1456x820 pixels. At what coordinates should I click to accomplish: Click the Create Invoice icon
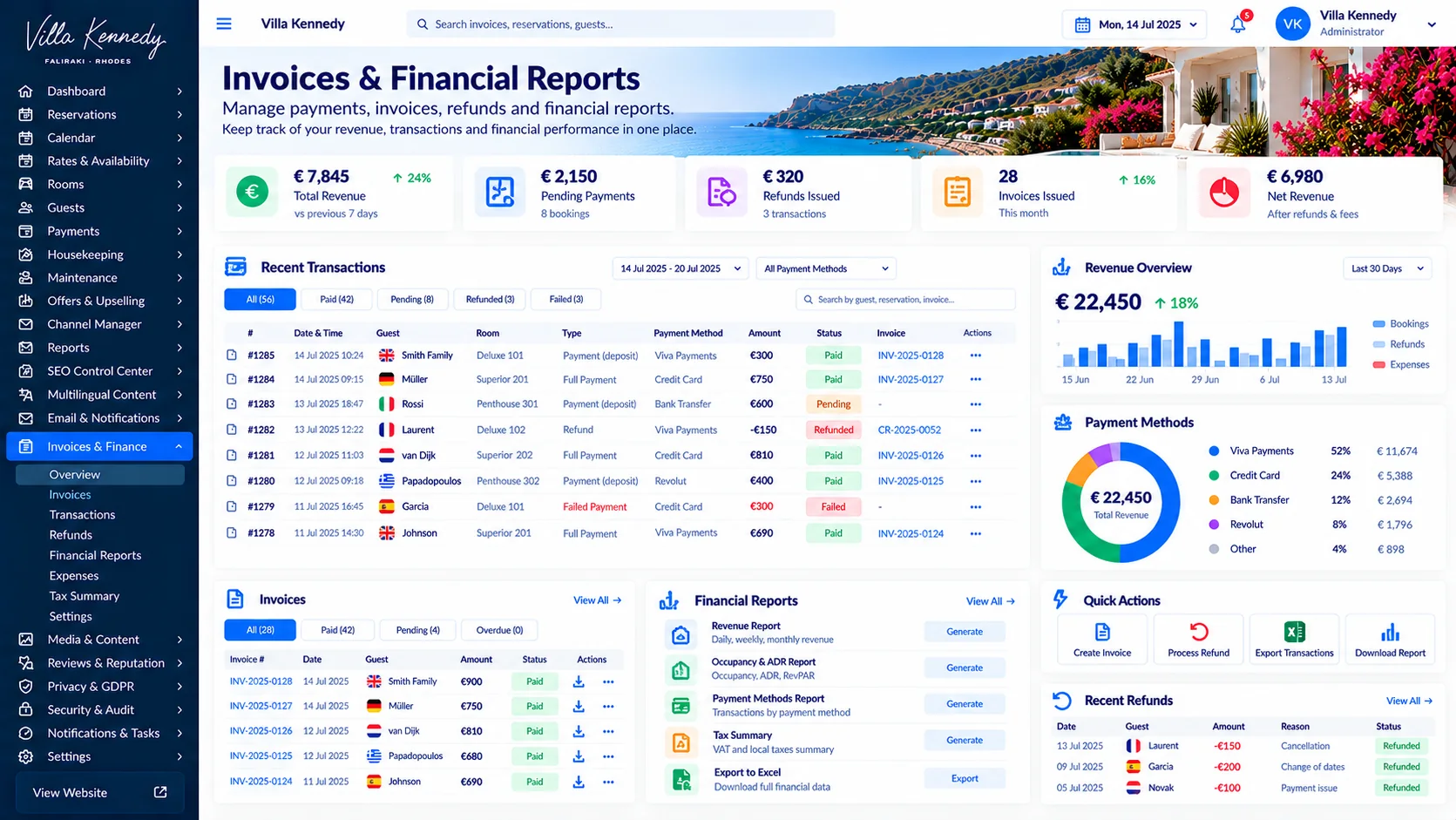point(1102,632)
